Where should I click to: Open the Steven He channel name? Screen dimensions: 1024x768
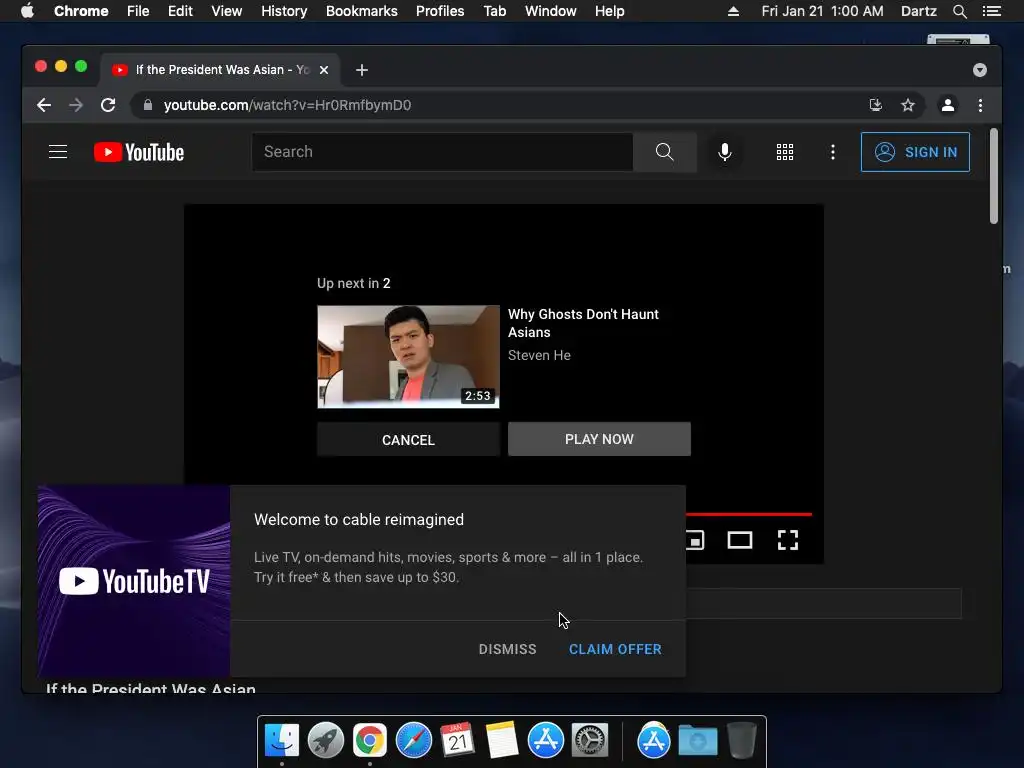point(539,355)
